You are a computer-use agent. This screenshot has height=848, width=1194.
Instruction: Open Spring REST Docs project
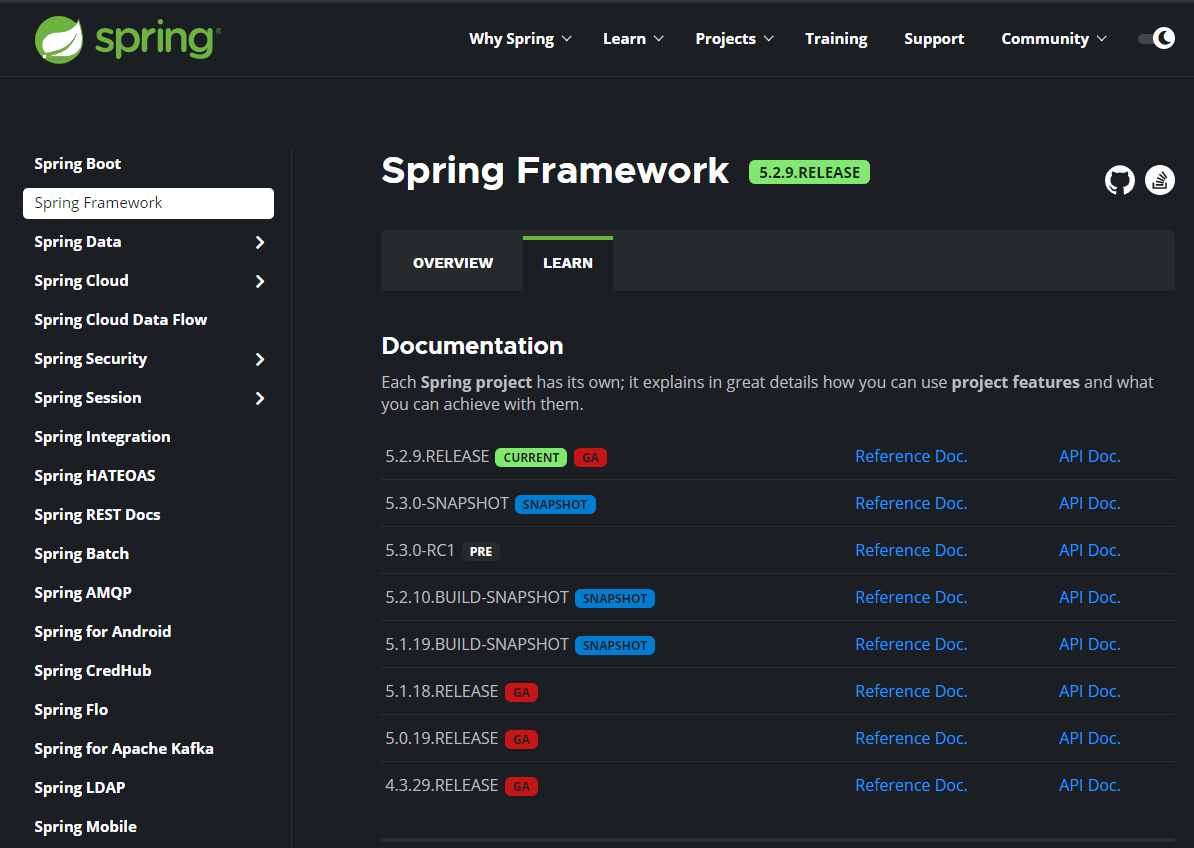pos(97,515)
